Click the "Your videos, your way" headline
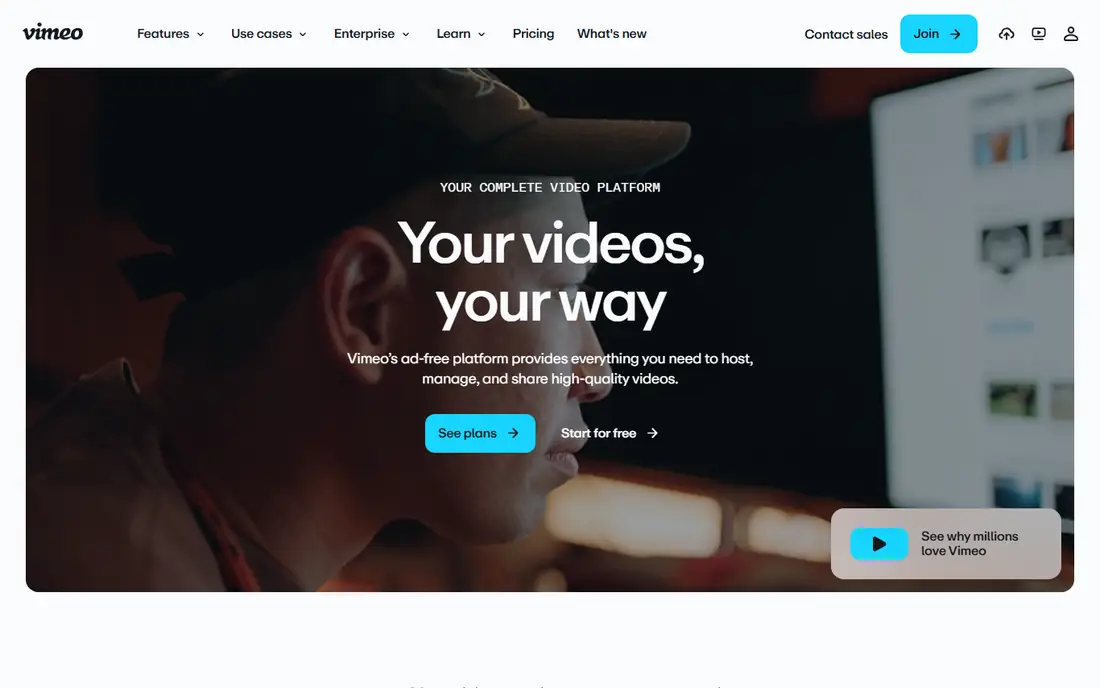Viewport: 1100px width, 688px height. pos(551,274)
